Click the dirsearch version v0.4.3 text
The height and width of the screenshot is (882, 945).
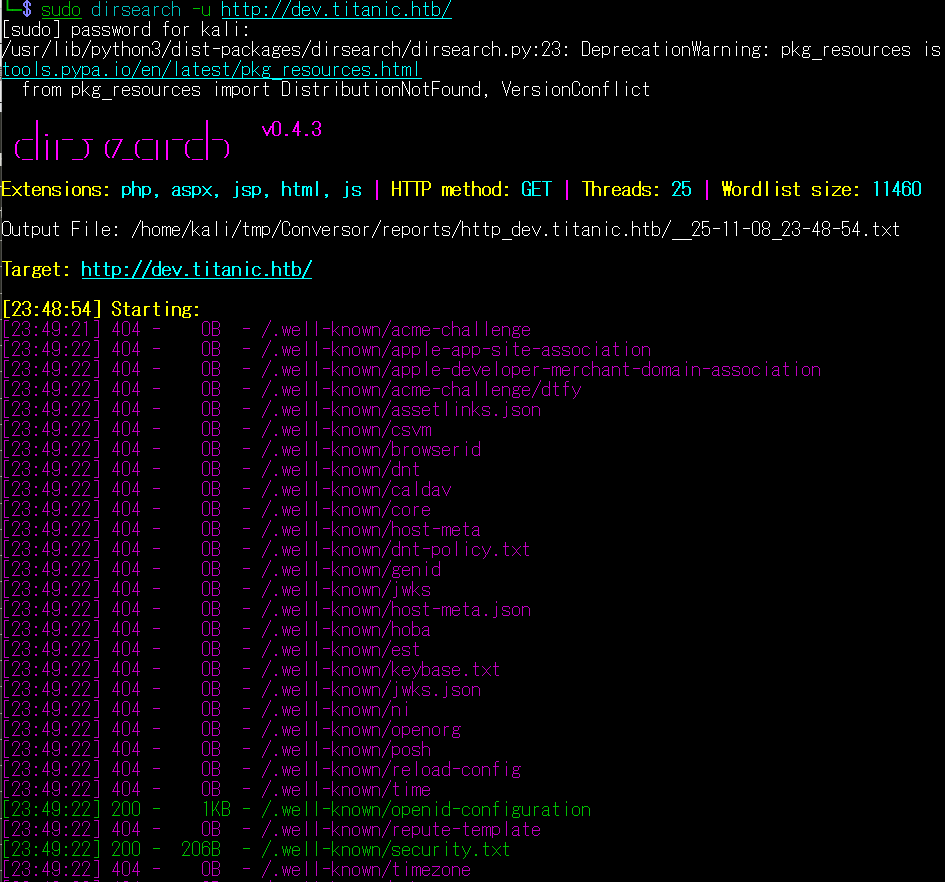(x=291, y=130)
